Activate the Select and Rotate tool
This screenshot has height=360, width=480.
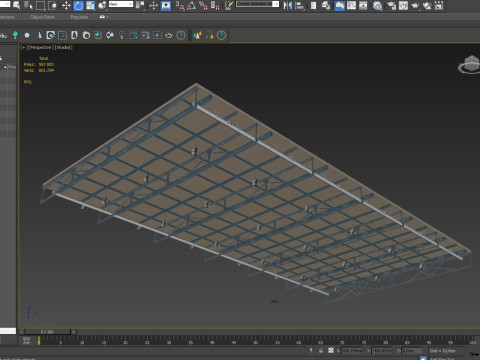78,5
